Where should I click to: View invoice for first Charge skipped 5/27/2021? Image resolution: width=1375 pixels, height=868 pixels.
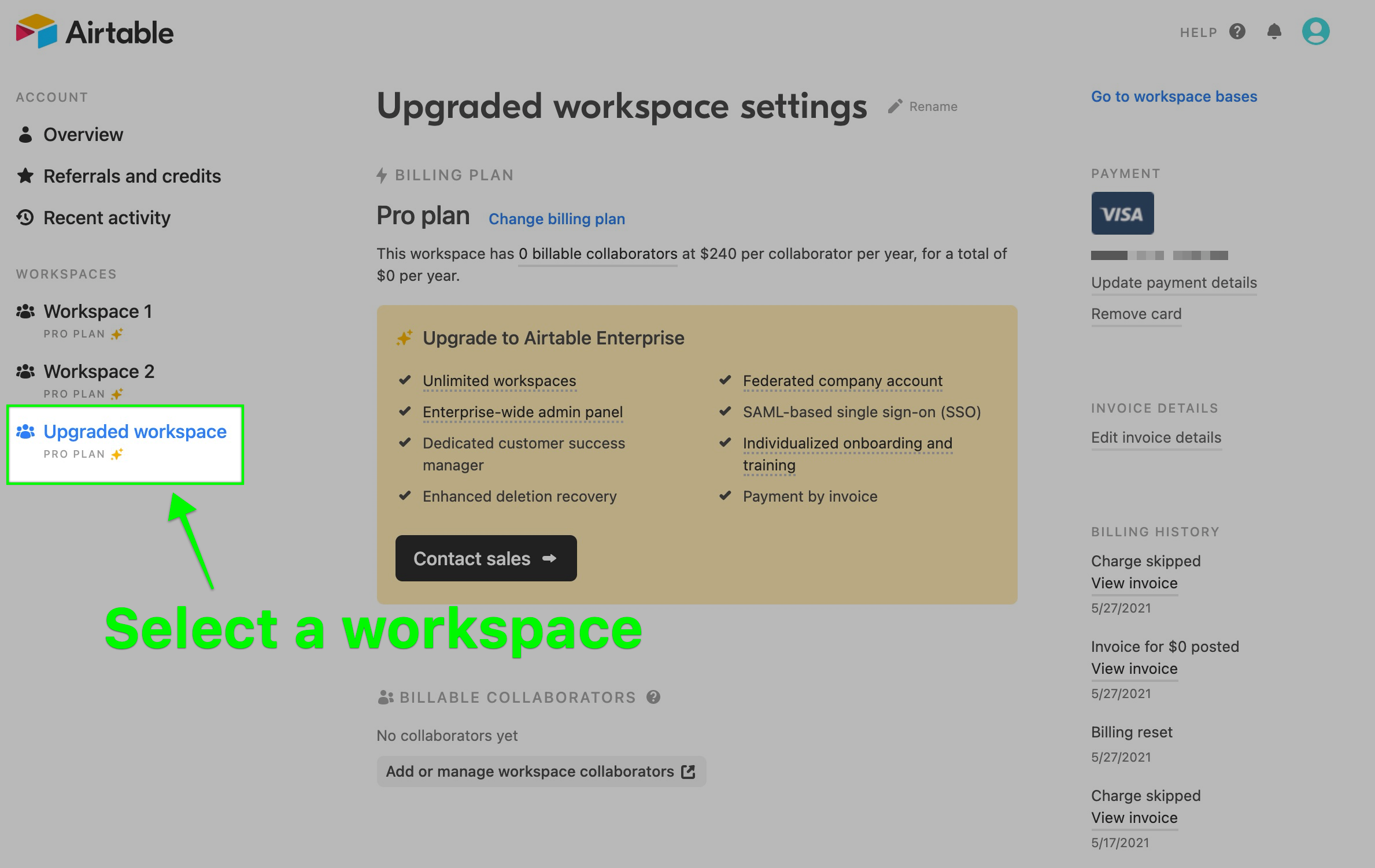click(x=1134, y=583)
